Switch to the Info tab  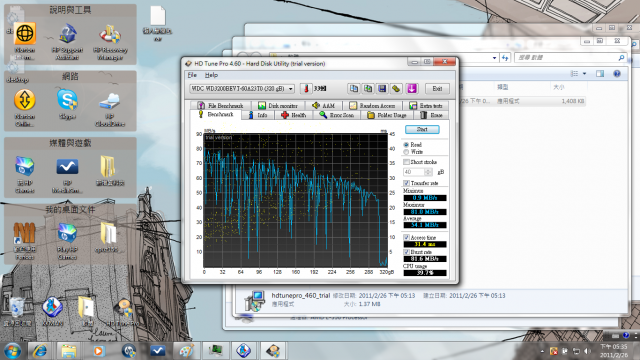pyautogui.click(x=258, y=115)
